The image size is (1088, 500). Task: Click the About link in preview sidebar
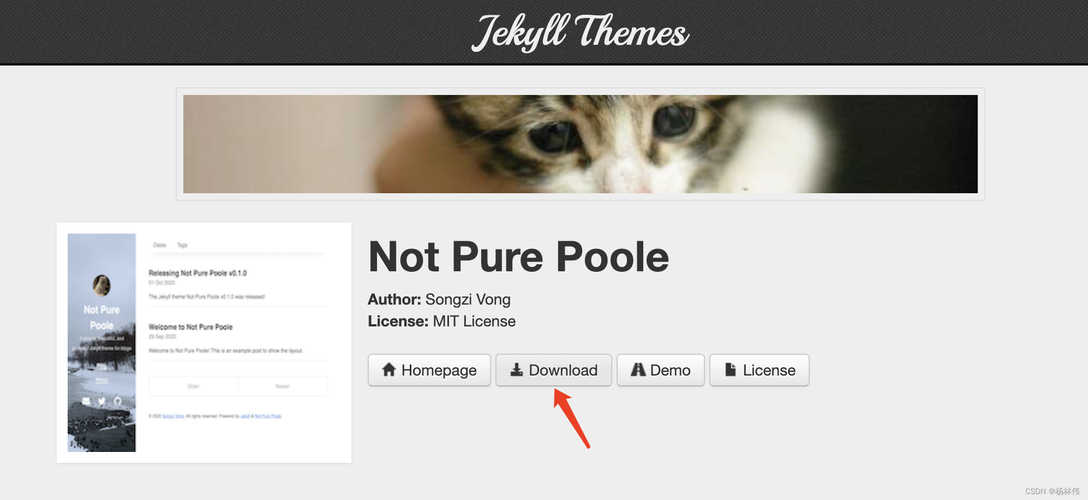point(101,381)
